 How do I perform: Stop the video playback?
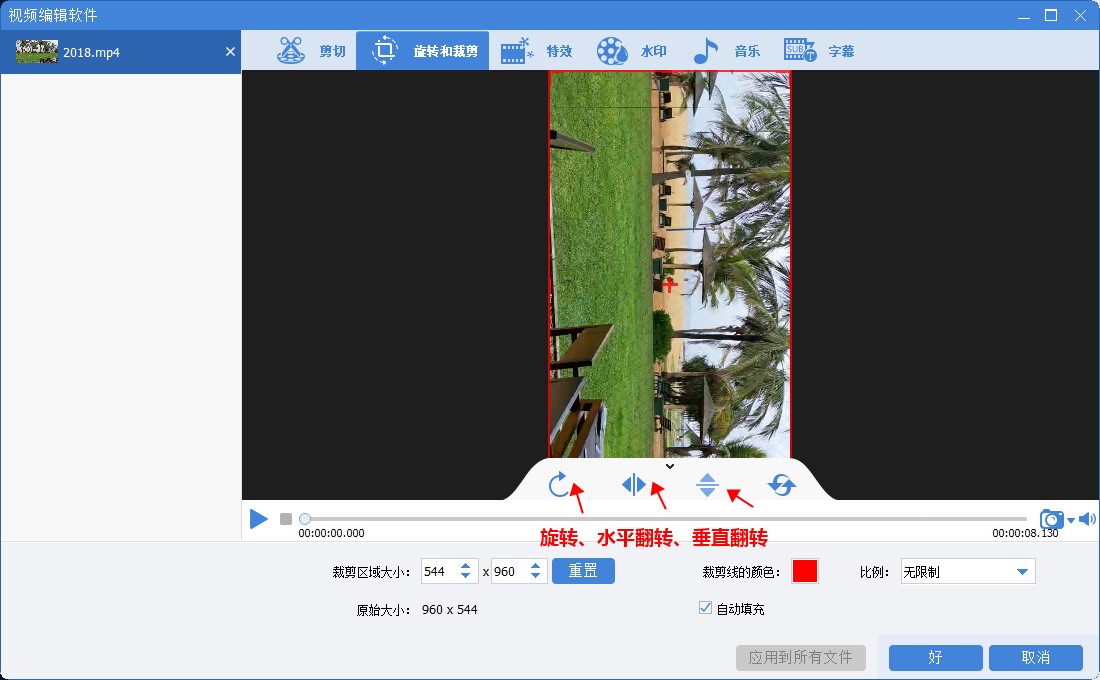286,519
